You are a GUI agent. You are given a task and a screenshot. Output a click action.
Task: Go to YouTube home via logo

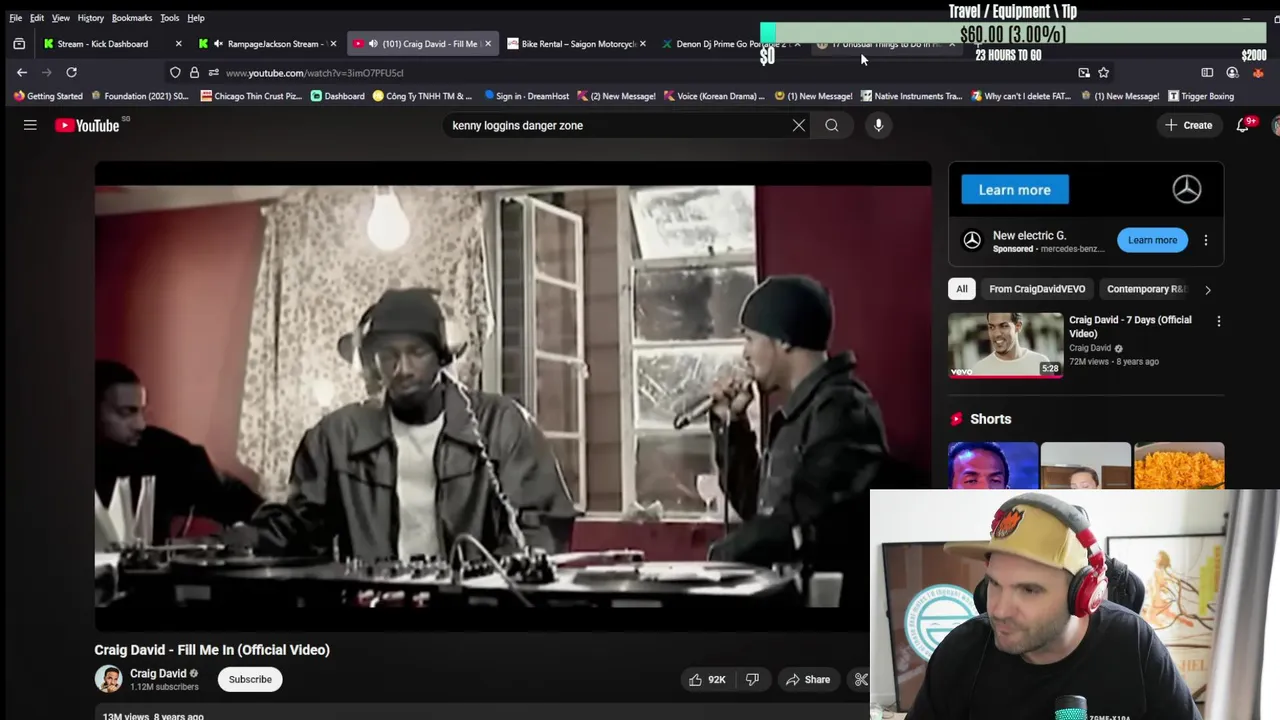click(x=87, y=125)
